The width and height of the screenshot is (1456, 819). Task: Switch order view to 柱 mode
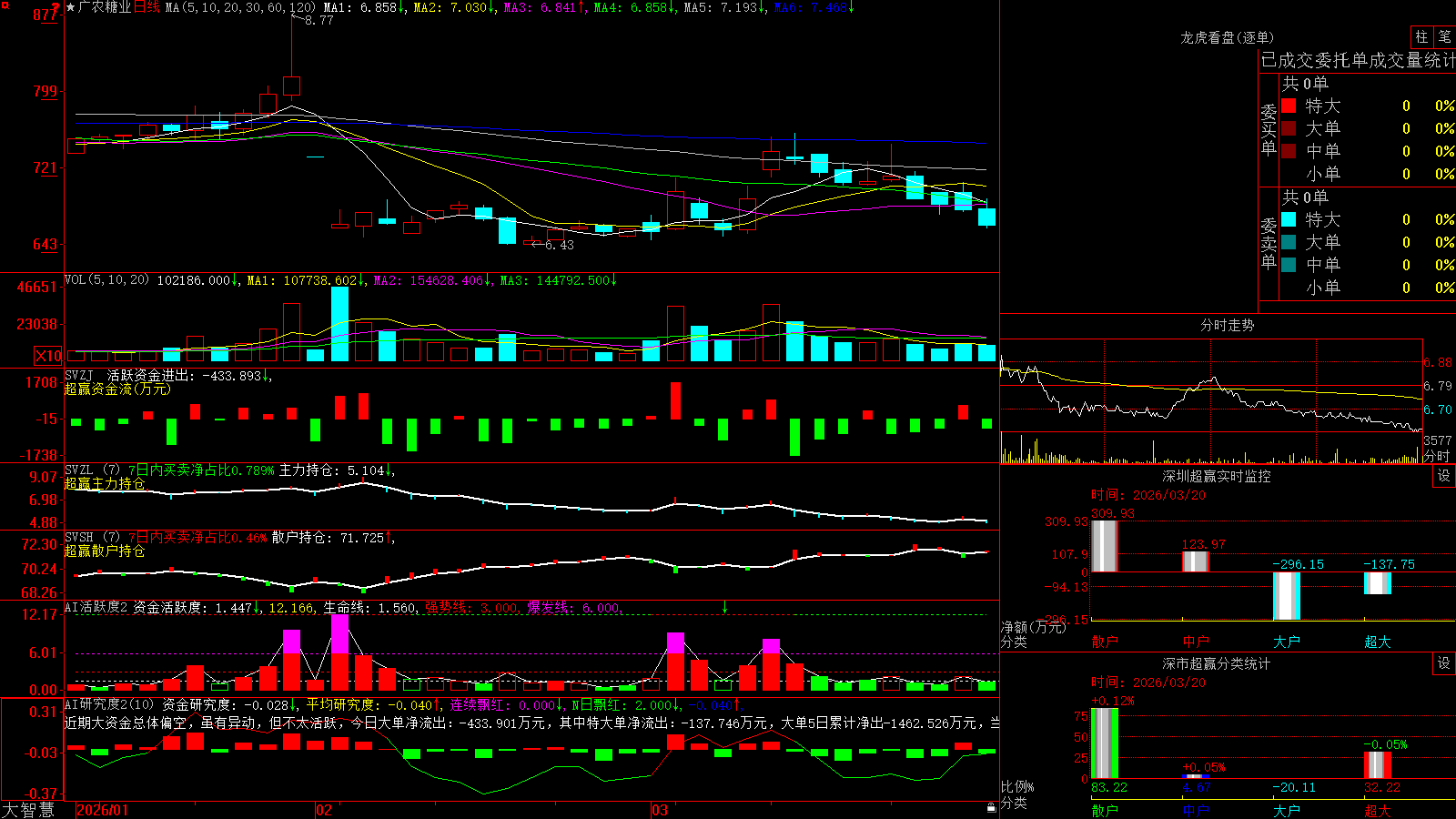click(1421, 37)
